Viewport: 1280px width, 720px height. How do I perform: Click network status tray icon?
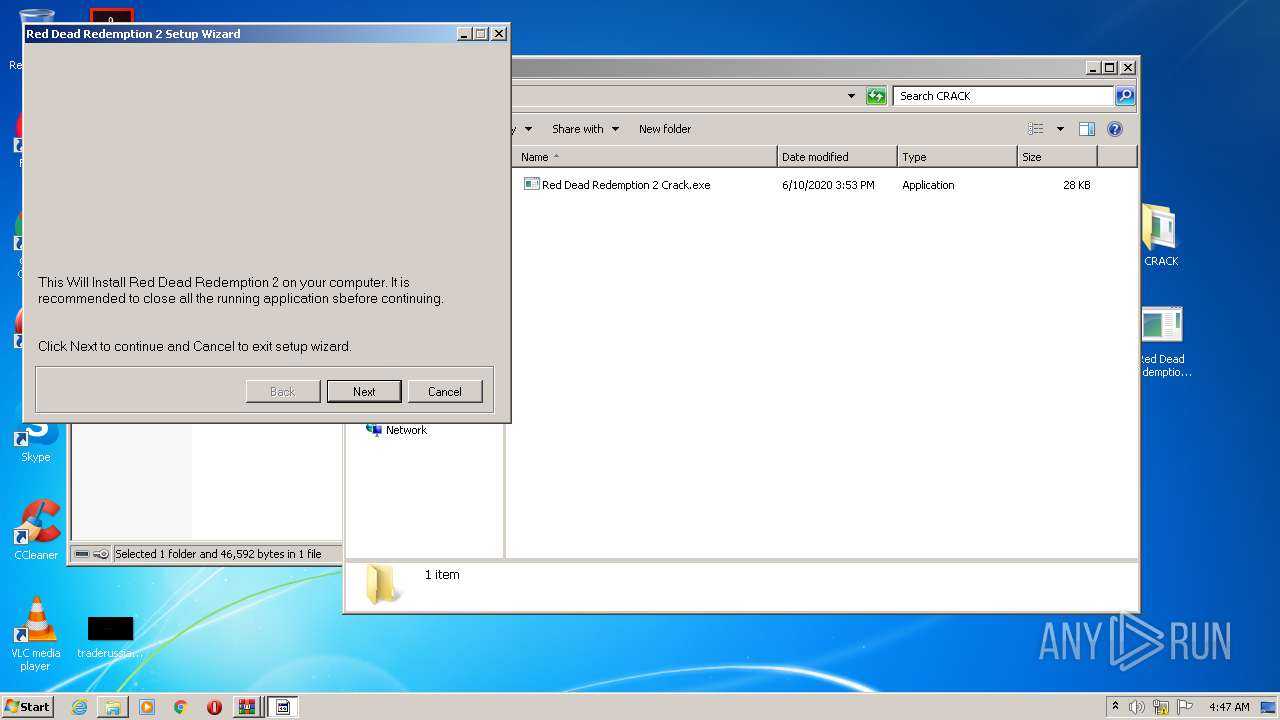(x=1161, y=707)
